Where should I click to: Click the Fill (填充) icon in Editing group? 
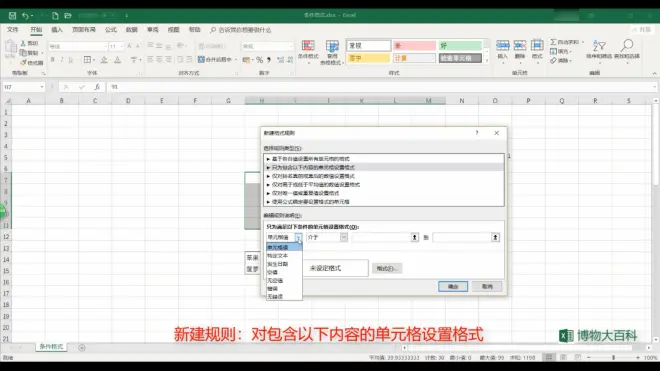pyautogui.click(x=553, y=51)
